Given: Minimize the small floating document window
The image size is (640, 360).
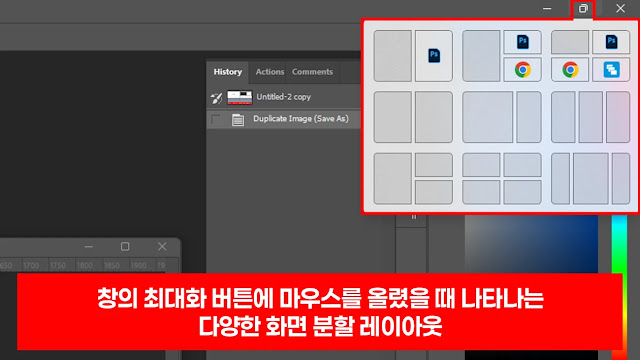Looking at the screenshot, I should [x=89, y=247].
